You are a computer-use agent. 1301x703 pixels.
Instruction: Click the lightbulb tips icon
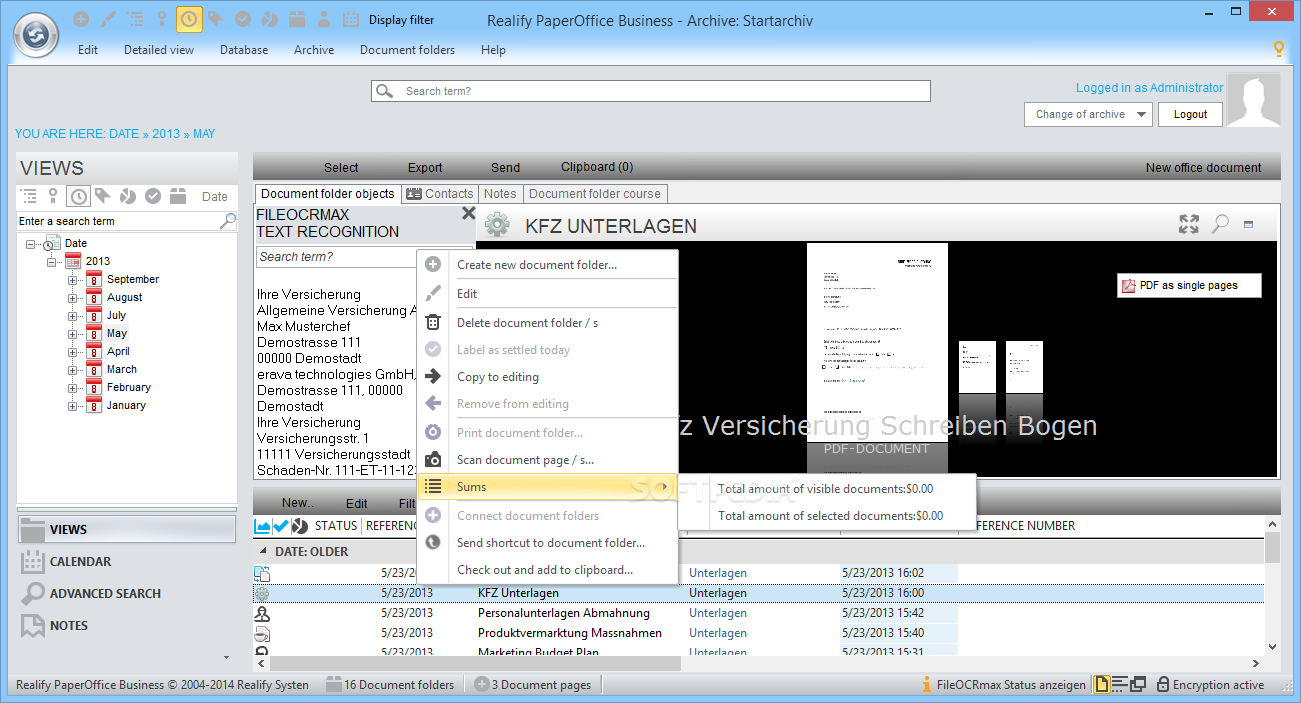click(1278, 49)
